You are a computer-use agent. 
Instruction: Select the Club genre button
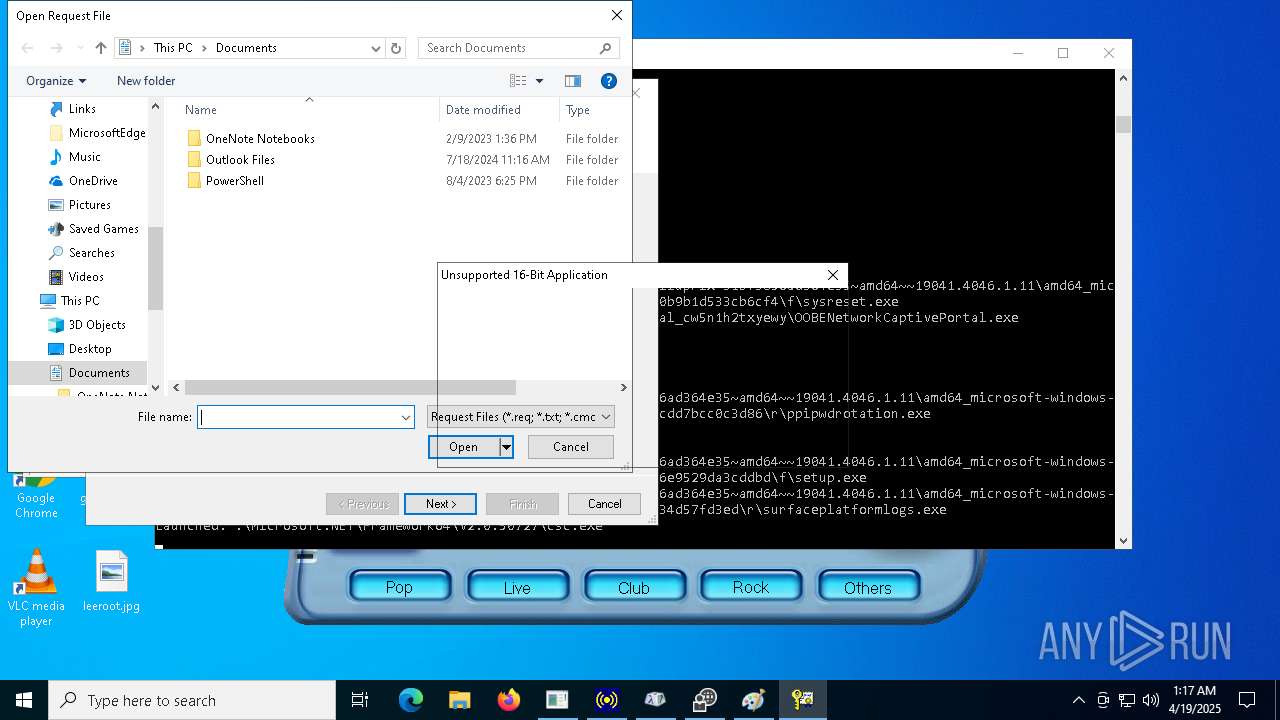[x=634, y=588]
